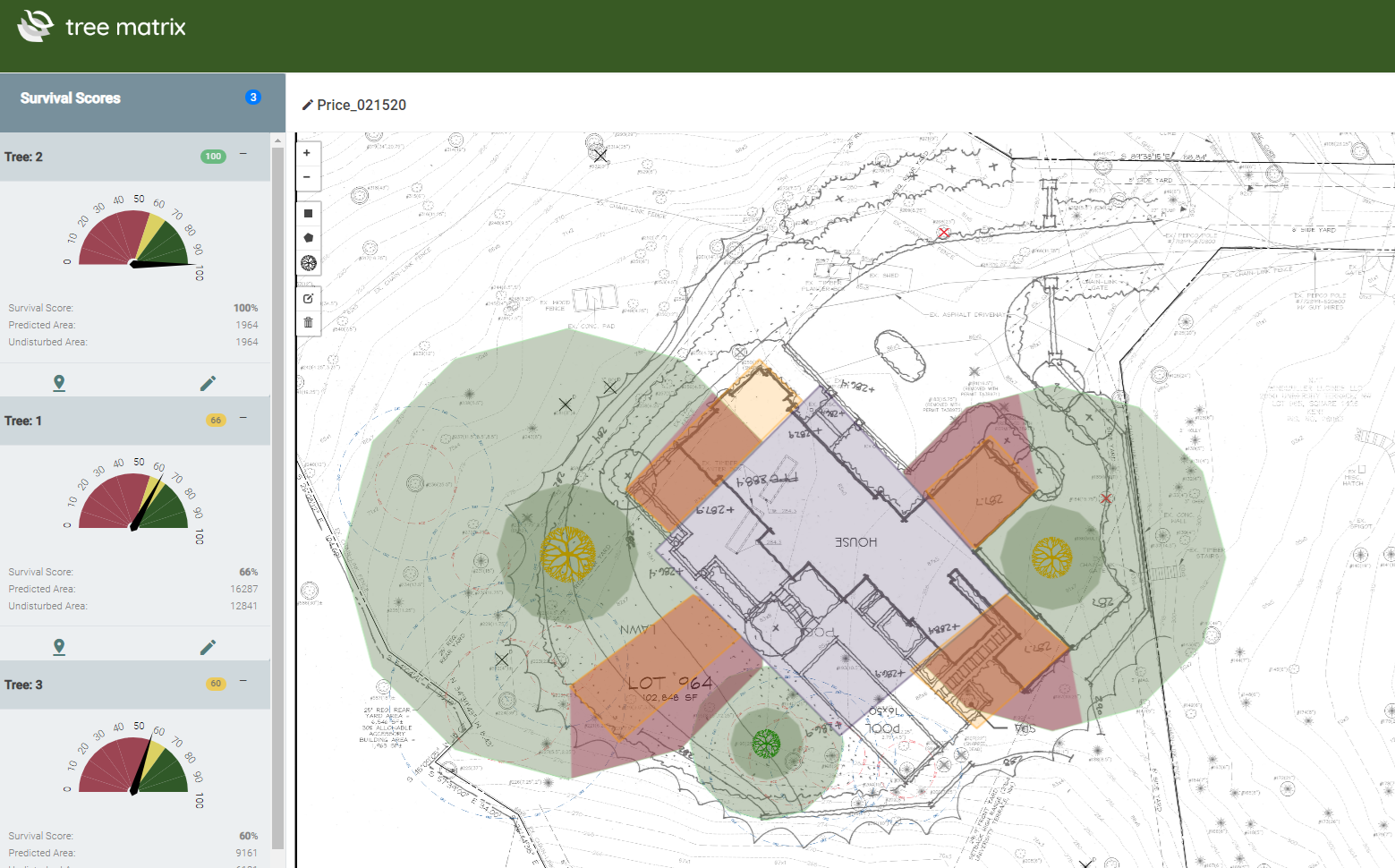Image resolution: width=1395 pixels, height=868 pixels.
Task: Click the tree matrix title text
Action: (x=125, y=27)
